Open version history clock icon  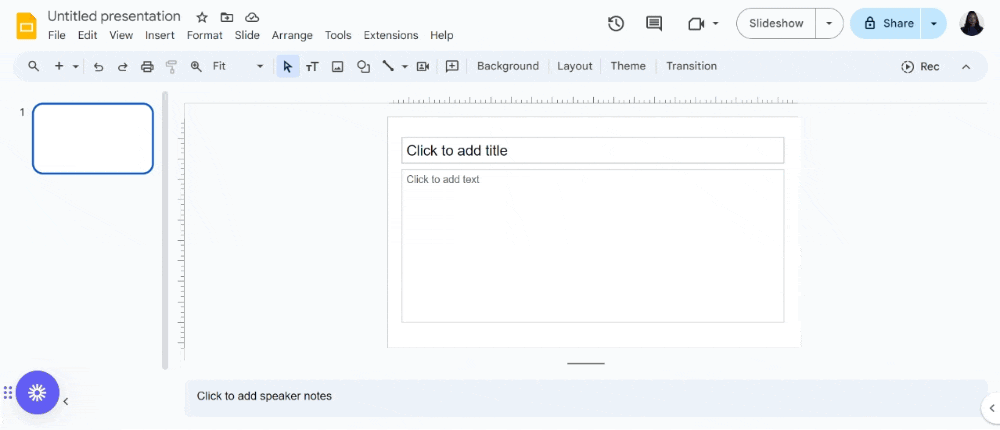(615, 24)
